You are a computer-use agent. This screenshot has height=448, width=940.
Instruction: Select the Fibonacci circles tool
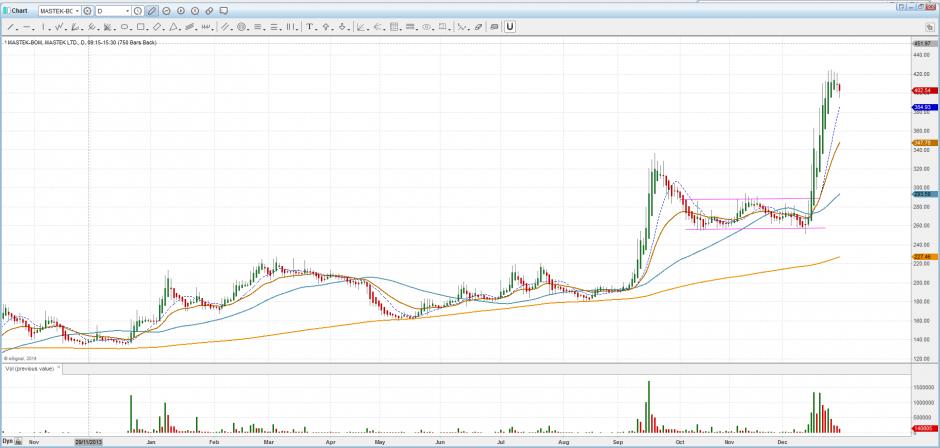pyautogui.click(x=242, y=27)
